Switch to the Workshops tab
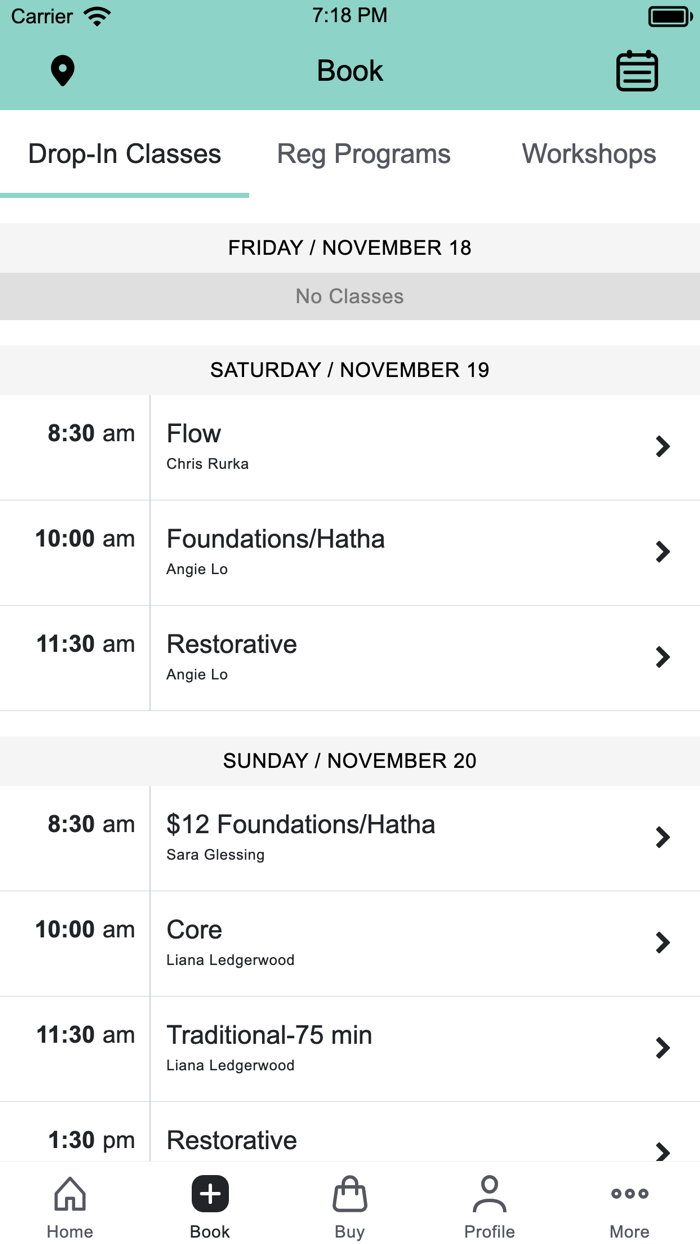Image resolution: width=700 pixels, height=1244 pixels. (588, 154)
